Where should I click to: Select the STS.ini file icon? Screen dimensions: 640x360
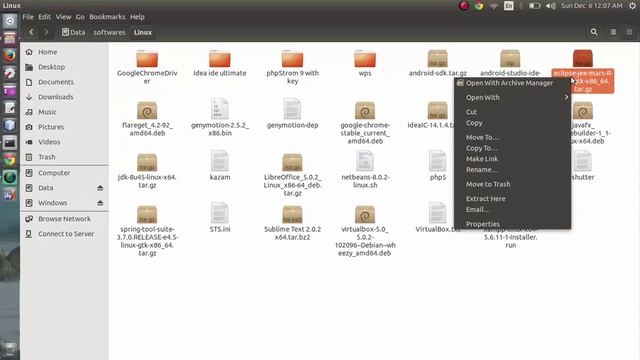220,213
